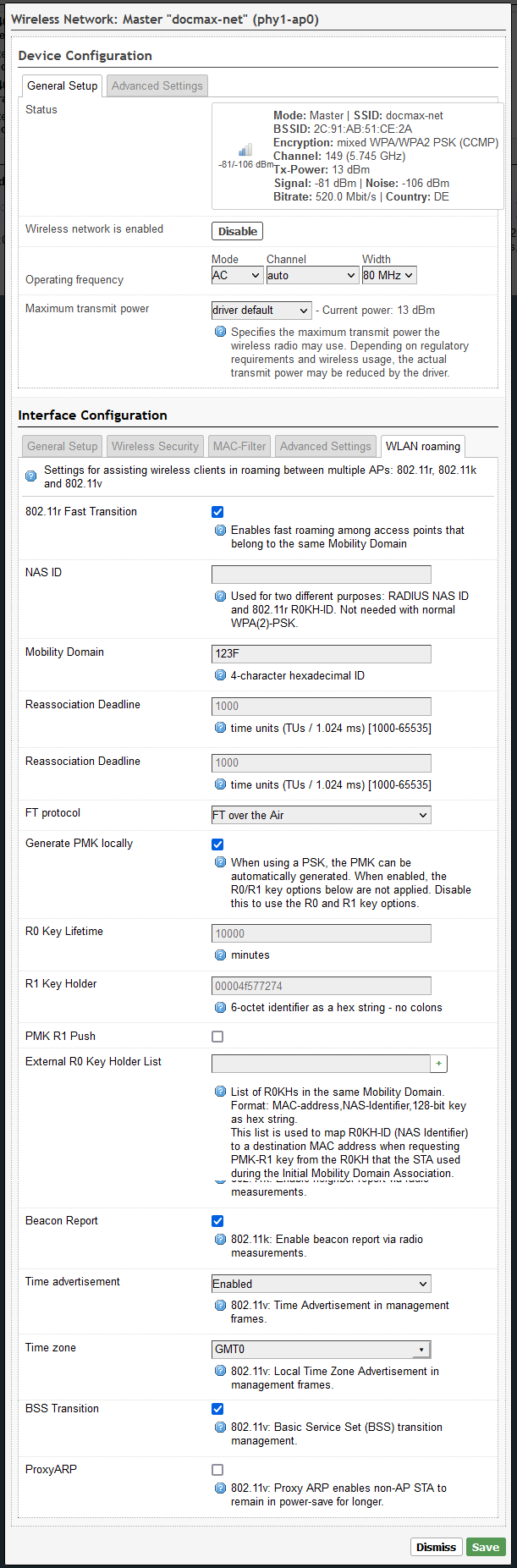This screenshot has height=1568, width=517.
Task: Toggle the Beacon Report checkbox
Action: tap(217, 1221)
